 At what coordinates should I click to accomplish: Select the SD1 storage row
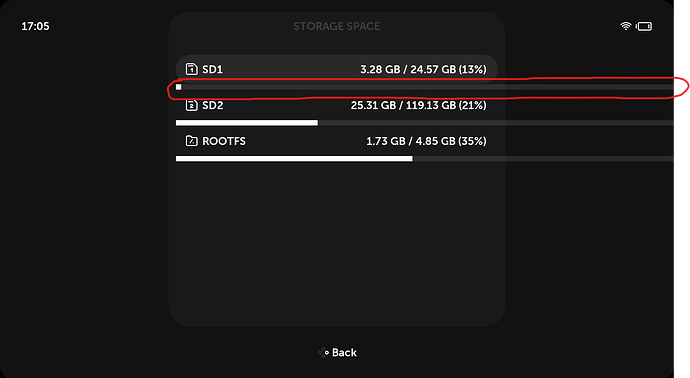(x=337, y=69)
